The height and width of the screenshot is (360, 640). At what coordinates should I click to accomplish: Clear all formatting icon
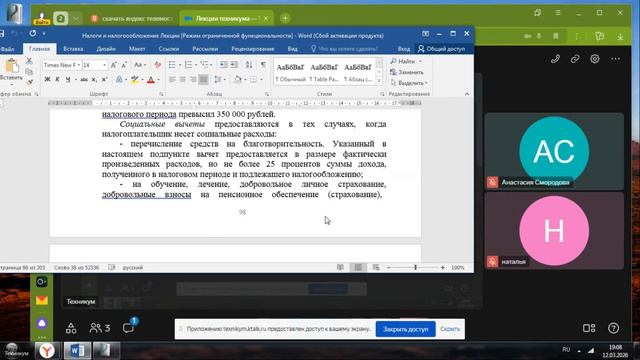click(158, 65)
